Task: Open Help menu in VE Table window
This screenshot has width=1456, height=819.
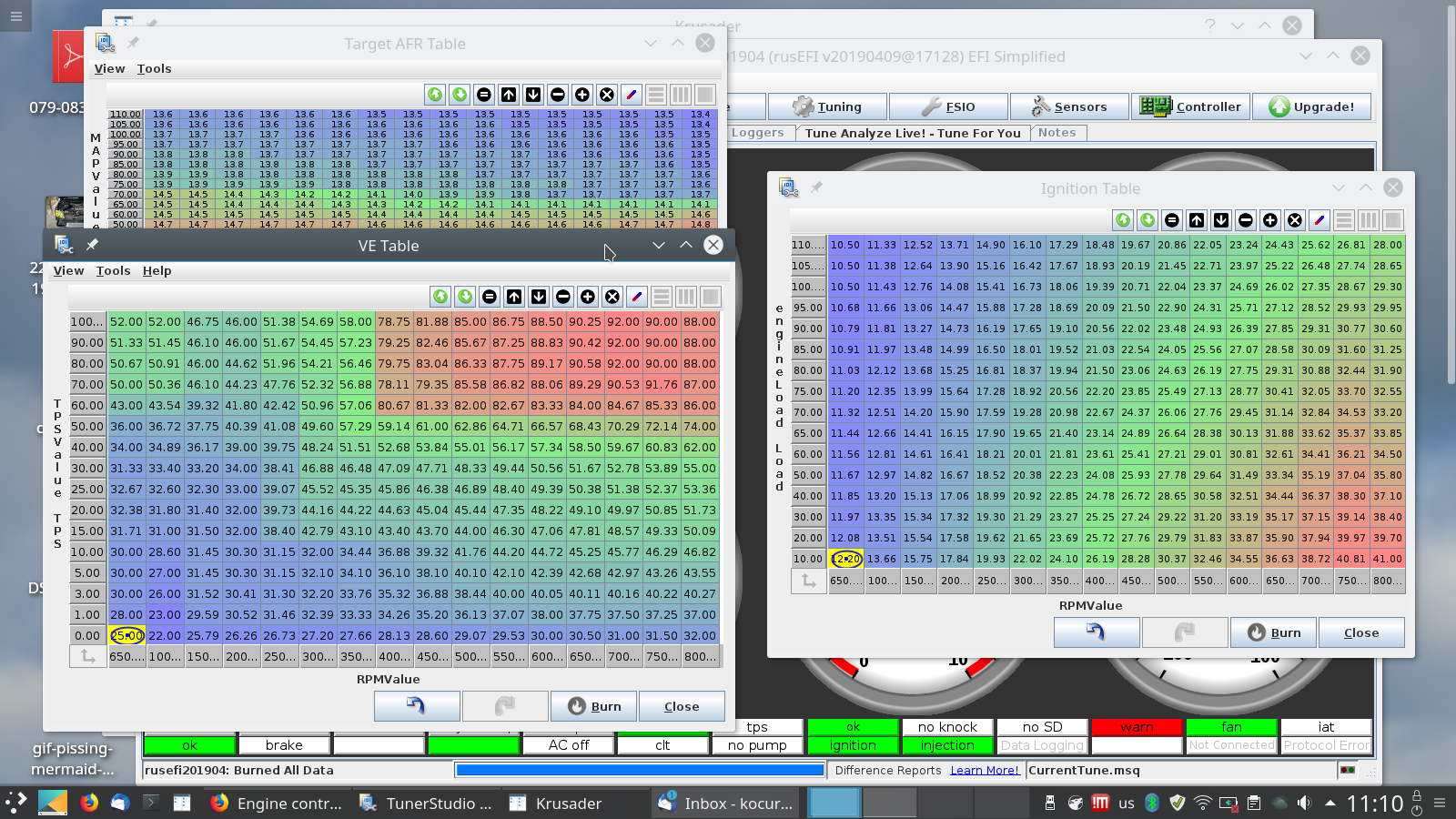Action: [x=157, y=271]
